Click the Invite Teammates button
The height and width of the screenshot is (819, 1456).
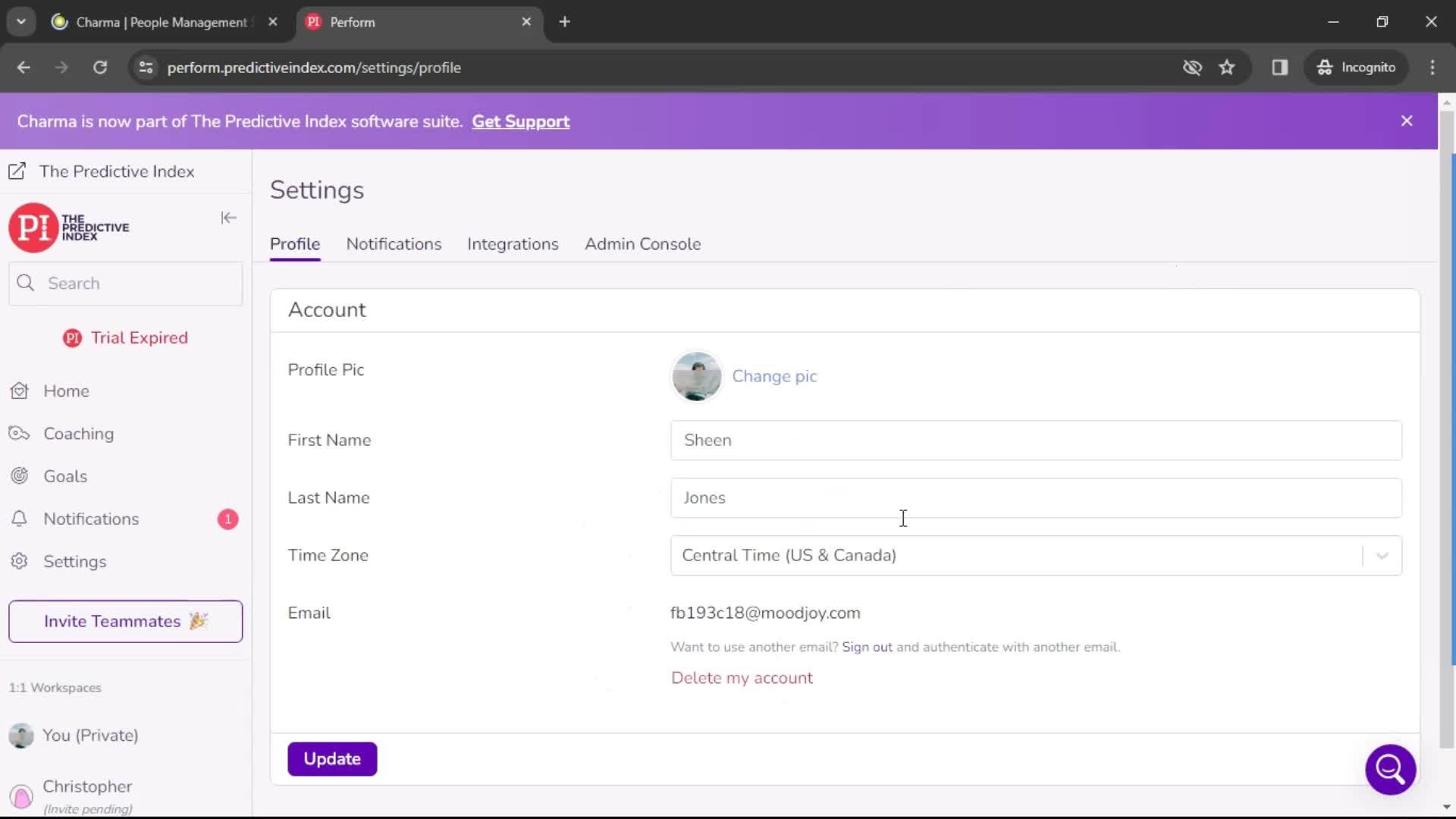126,621
